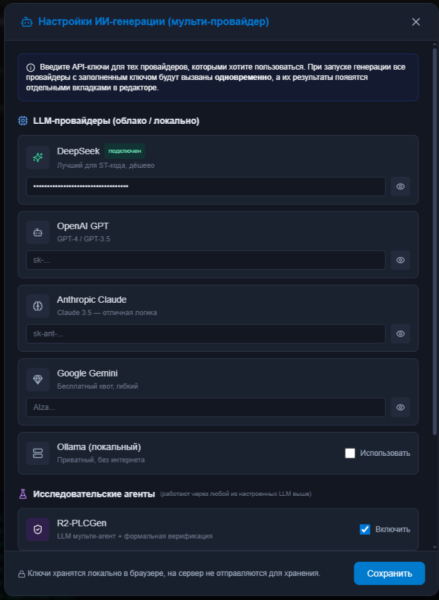Viewport: 439px width, 600px height.
Task: Click the Anthropic Claude brain icon
Action: click(38, 306)
